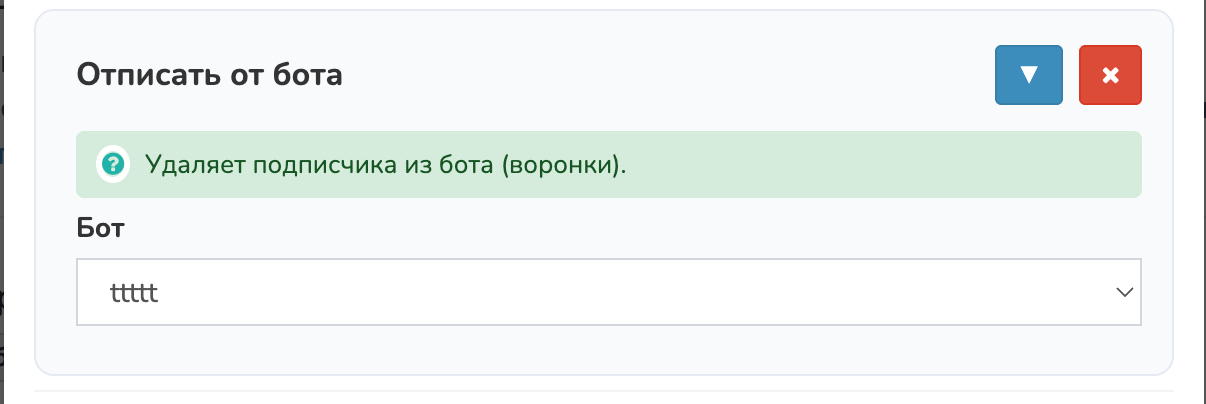Image resolution: width=1206 pixels, height=404 pixels.
Task: Click the Удаляет подписчика из бота hint text
Action: tap(385, 164)
